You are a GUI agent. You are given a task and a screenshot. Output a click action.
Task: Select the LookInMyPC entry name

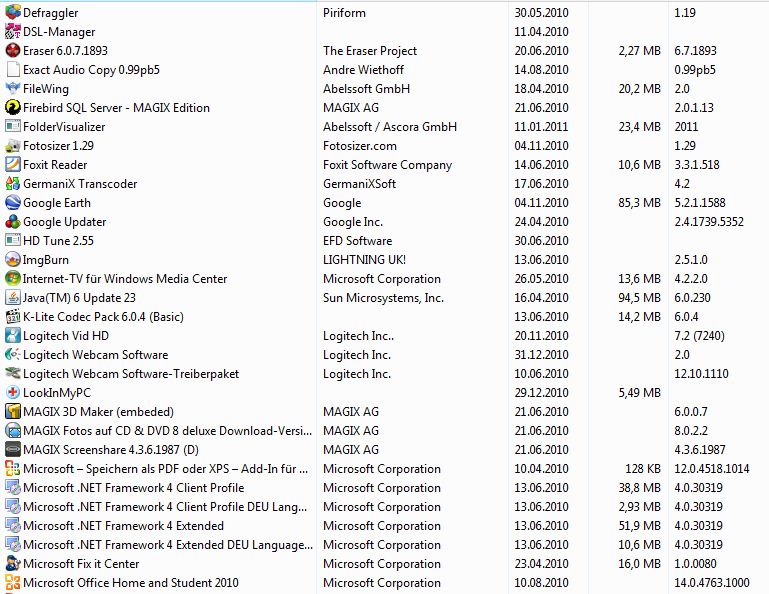click(56, 393)
